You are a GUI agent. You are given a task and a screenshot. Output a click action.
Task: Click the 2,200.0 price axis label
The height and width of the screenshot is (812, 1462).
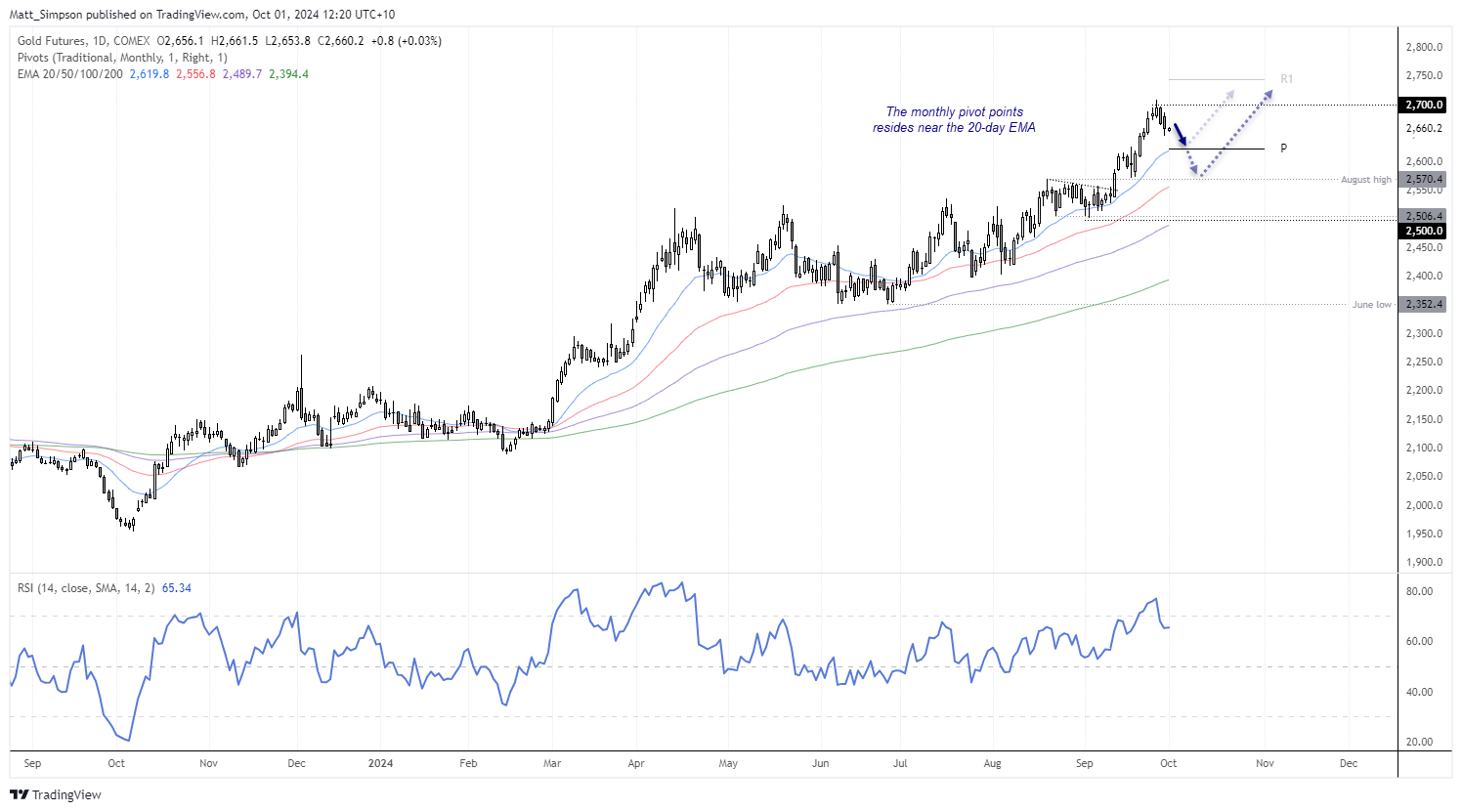(1424, 391)
